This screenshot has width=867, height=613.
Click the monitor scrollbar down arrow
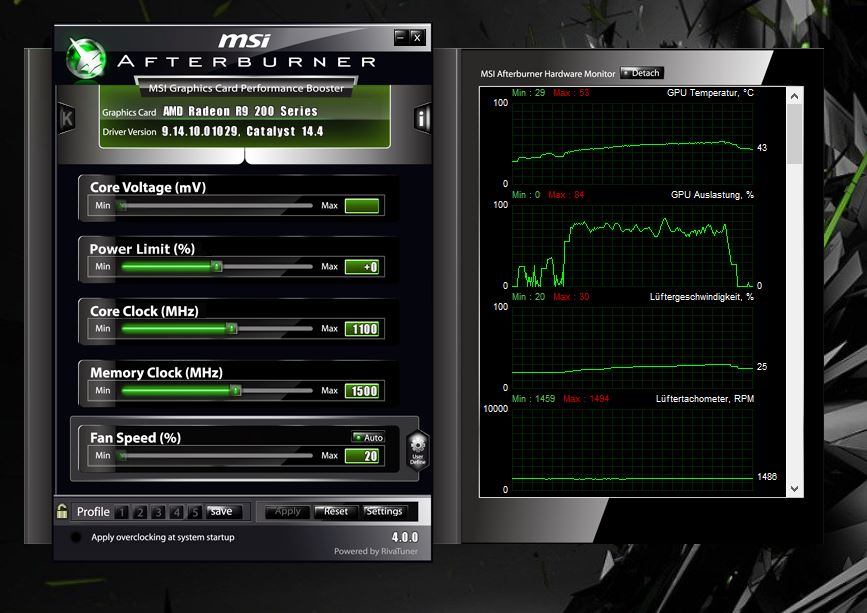click(795, 489)
